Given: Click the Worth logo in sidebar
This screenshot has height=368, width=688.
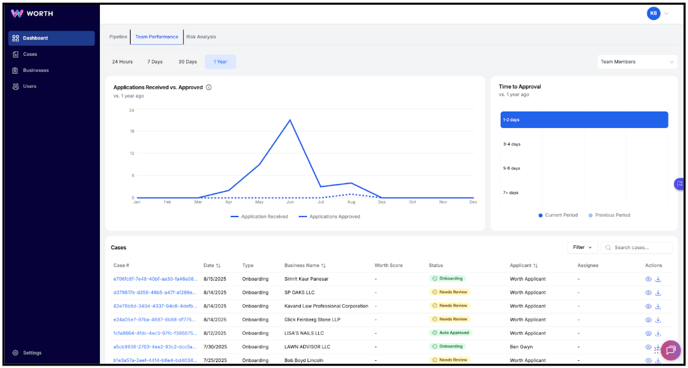Looking at the screenshot, I should pos(32,14).
